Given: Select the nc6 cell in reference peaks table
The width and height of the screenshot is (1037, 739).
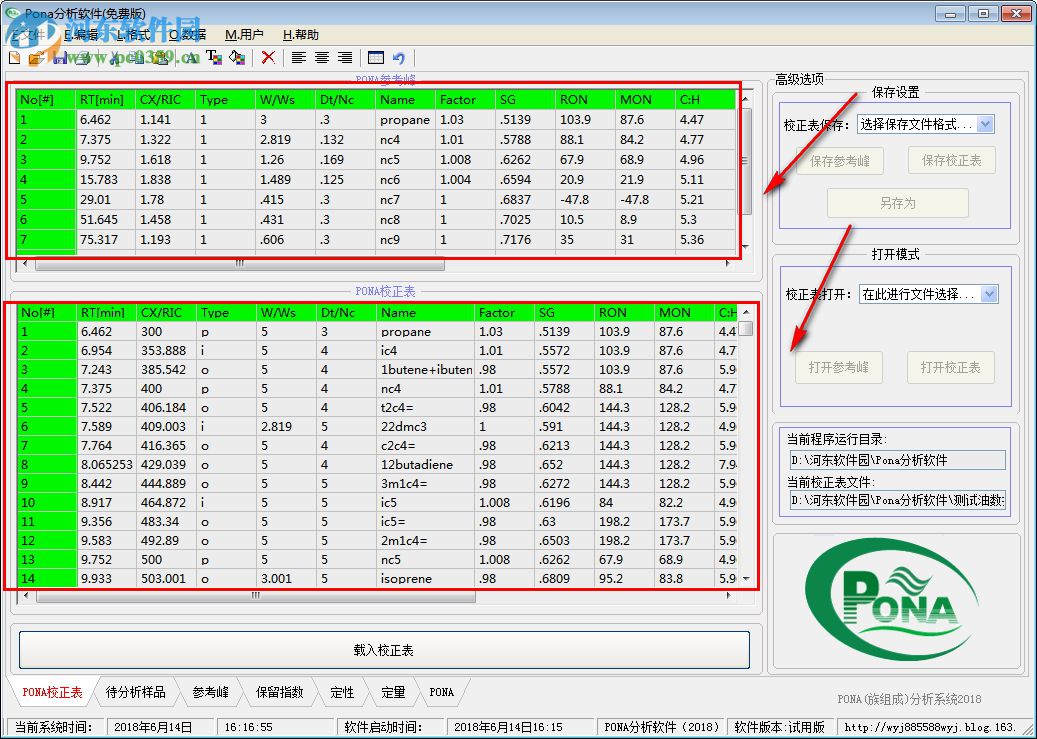Looking at the screenshot, I should coord(406,180).
